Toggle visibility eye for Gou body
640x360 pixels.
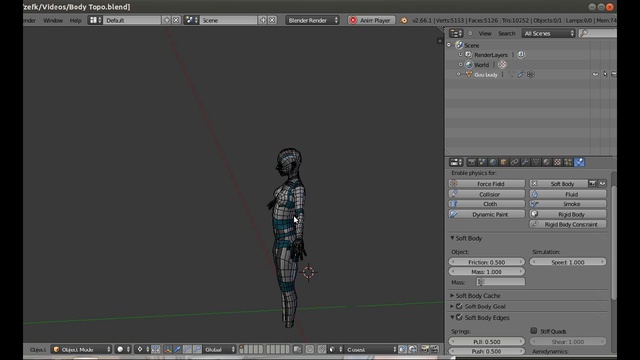click(595, 75)
